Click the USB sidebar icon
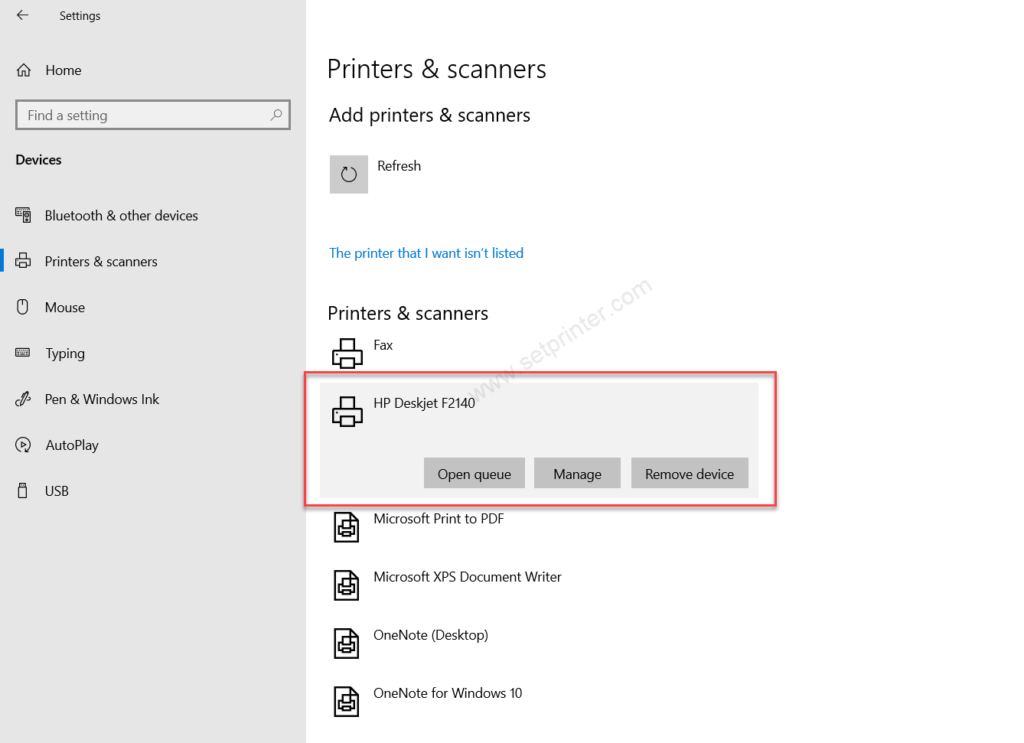The width and height of the screenshot is (1024, 743). point(23,490)
